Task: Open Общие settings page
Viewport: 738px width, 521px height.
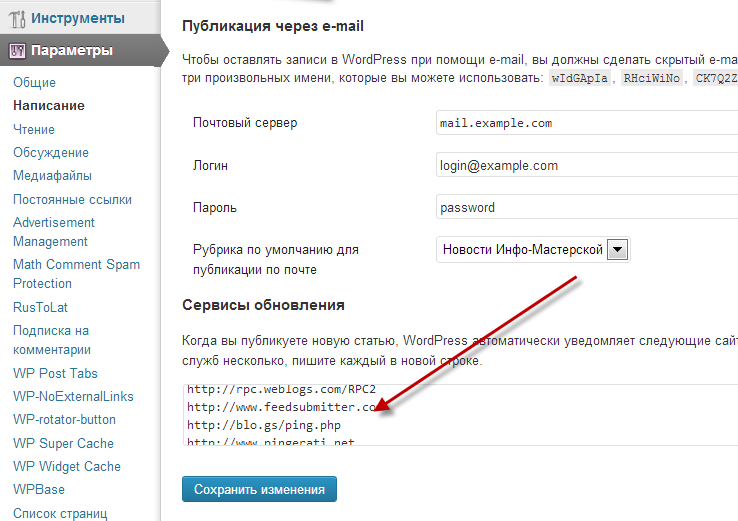Action: (34, 82)
